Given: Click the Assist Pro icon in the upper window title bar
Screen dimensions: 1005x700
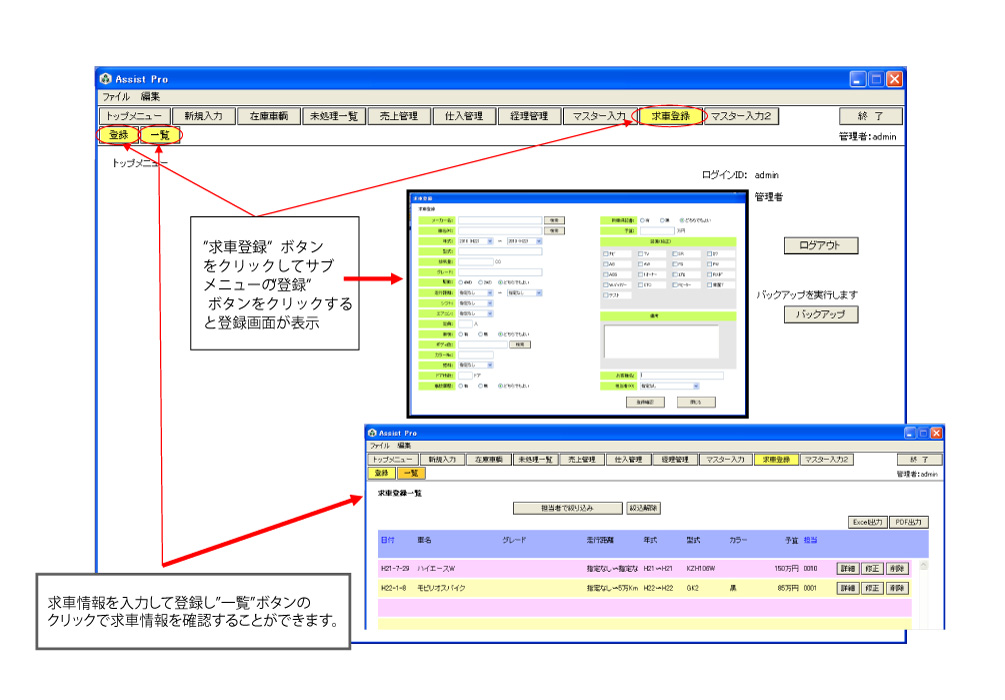Looking at the screenshot, I should (105, 79).
